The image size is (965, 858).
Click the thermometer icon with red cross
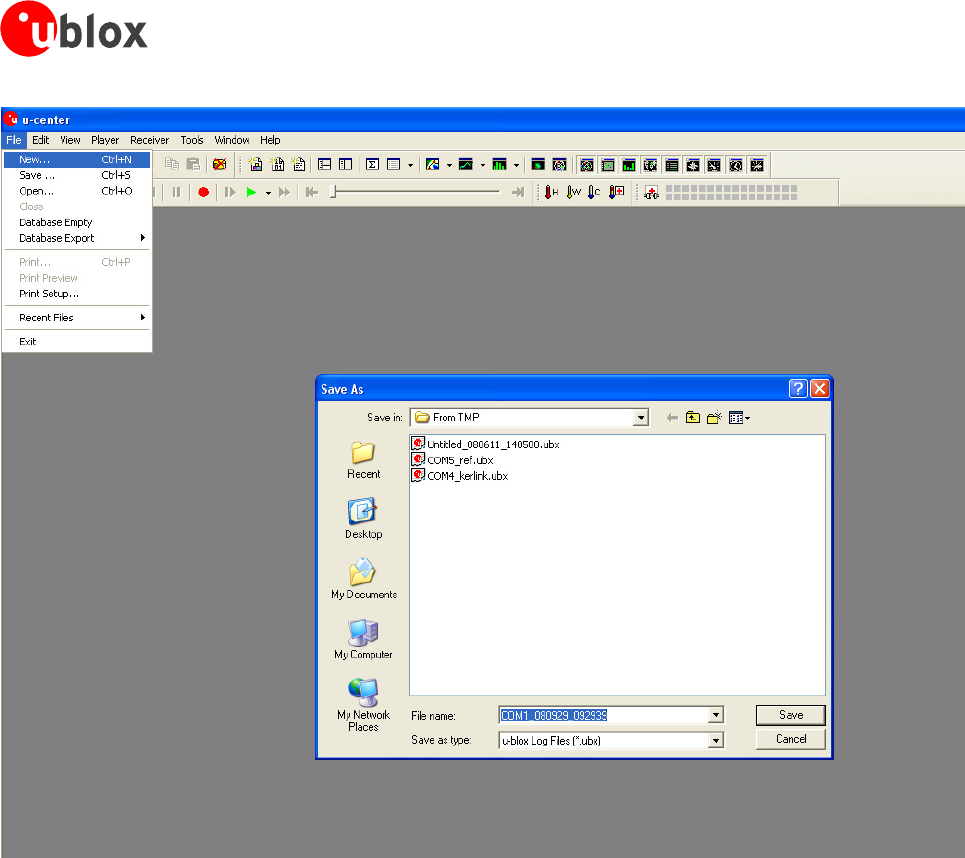coord(617,193)
